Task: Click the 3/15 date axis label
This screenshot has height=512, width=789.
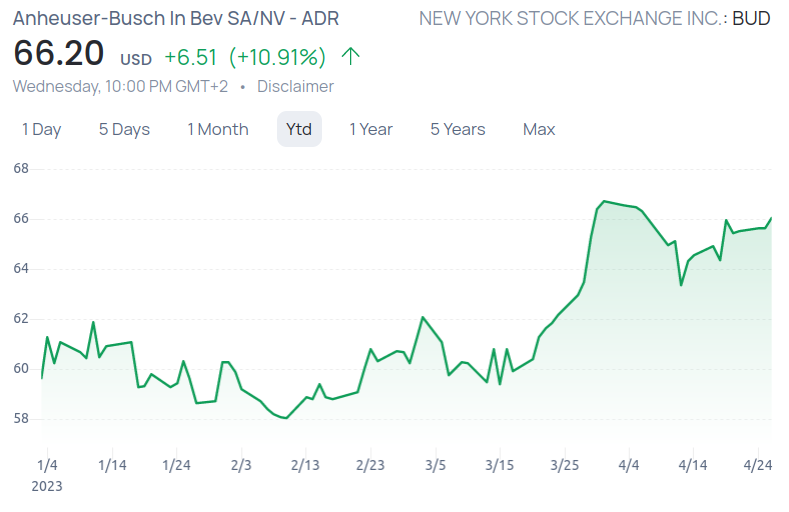Action: (x=500, y=465)
